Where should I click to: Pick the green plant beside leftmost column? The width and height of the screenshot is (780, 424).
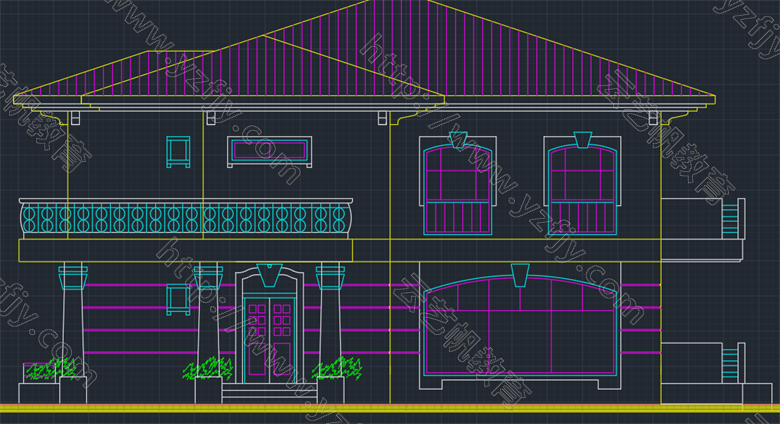click(x=50, y=369)
